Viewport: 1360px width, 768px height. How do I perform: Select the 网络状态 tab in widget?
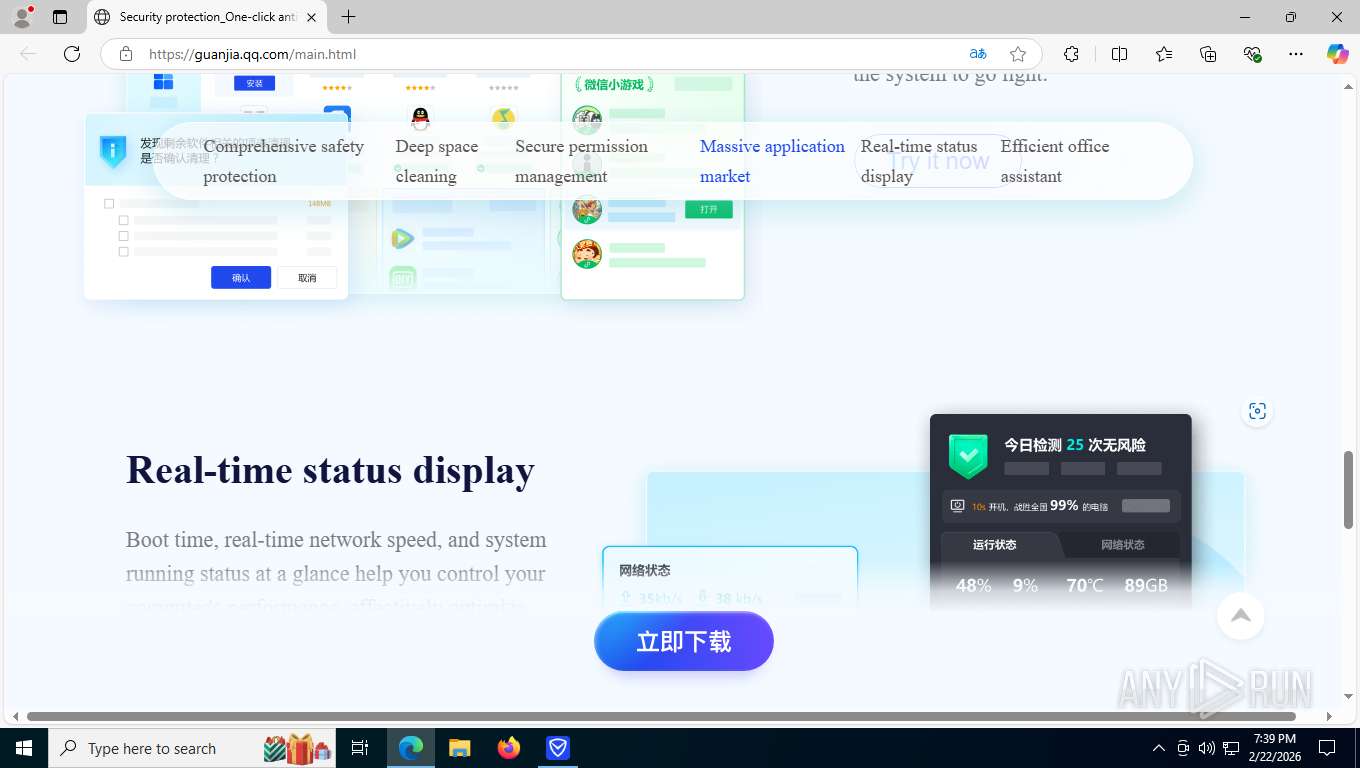(1122, 545)
